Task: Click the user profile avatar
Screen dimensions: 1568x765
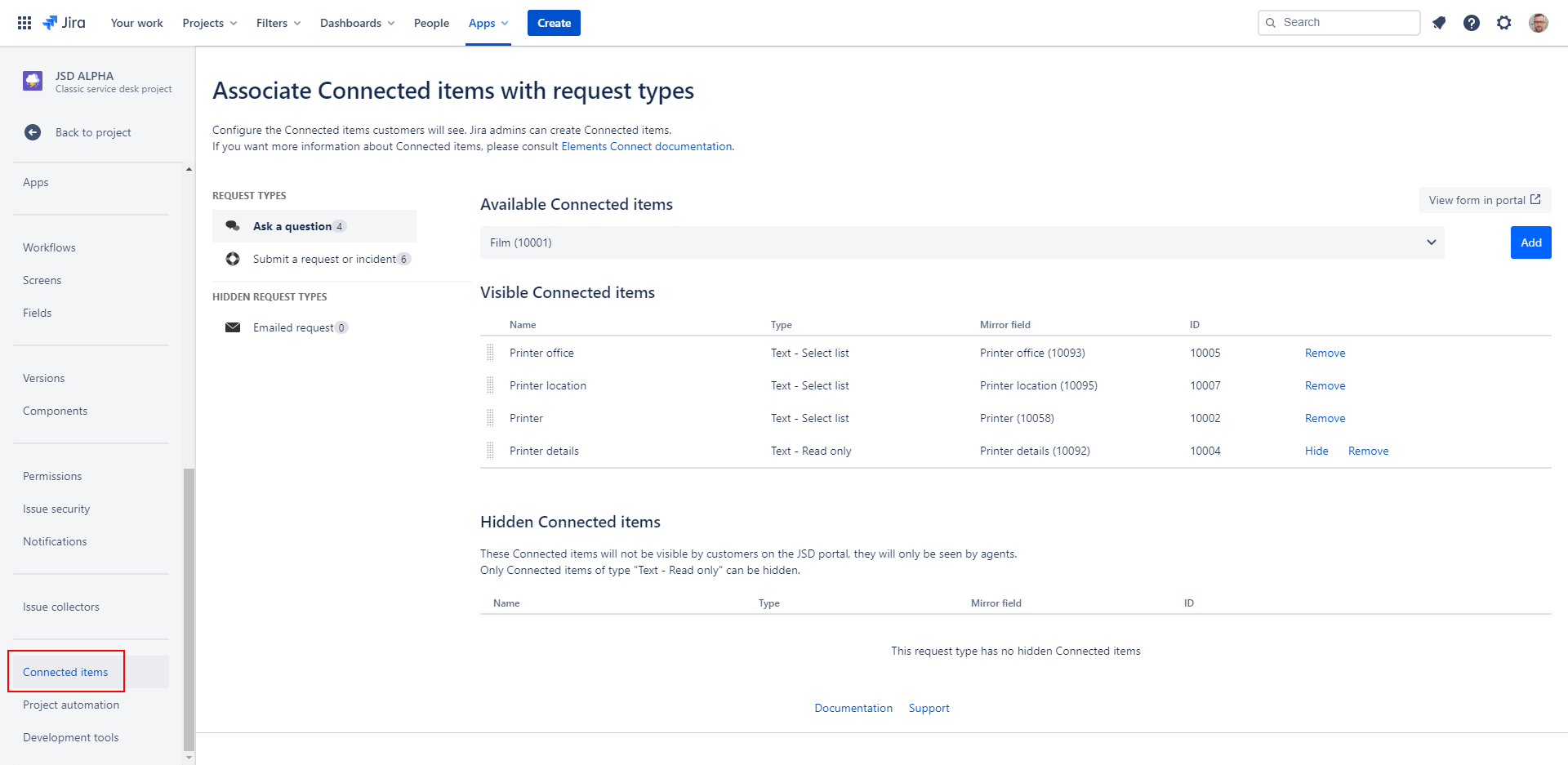Action: 1539,23
